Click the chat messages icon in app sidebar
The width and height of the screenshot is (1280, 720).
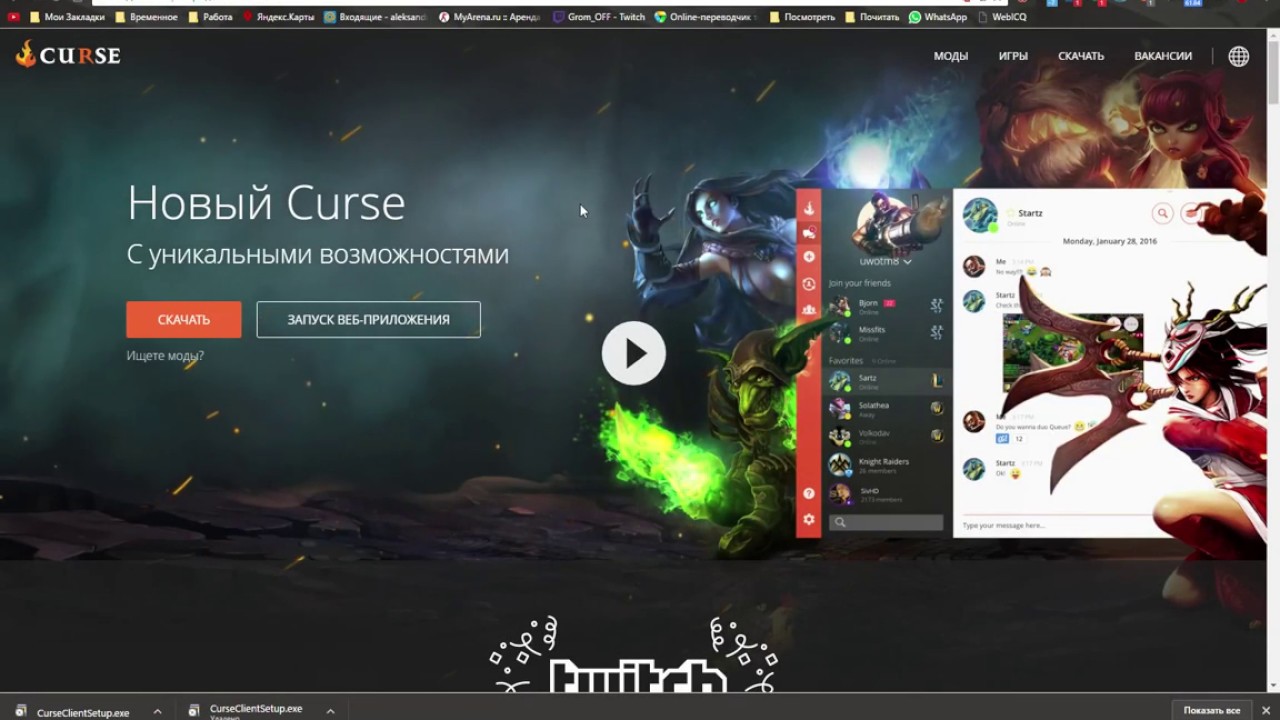(809, 232)
